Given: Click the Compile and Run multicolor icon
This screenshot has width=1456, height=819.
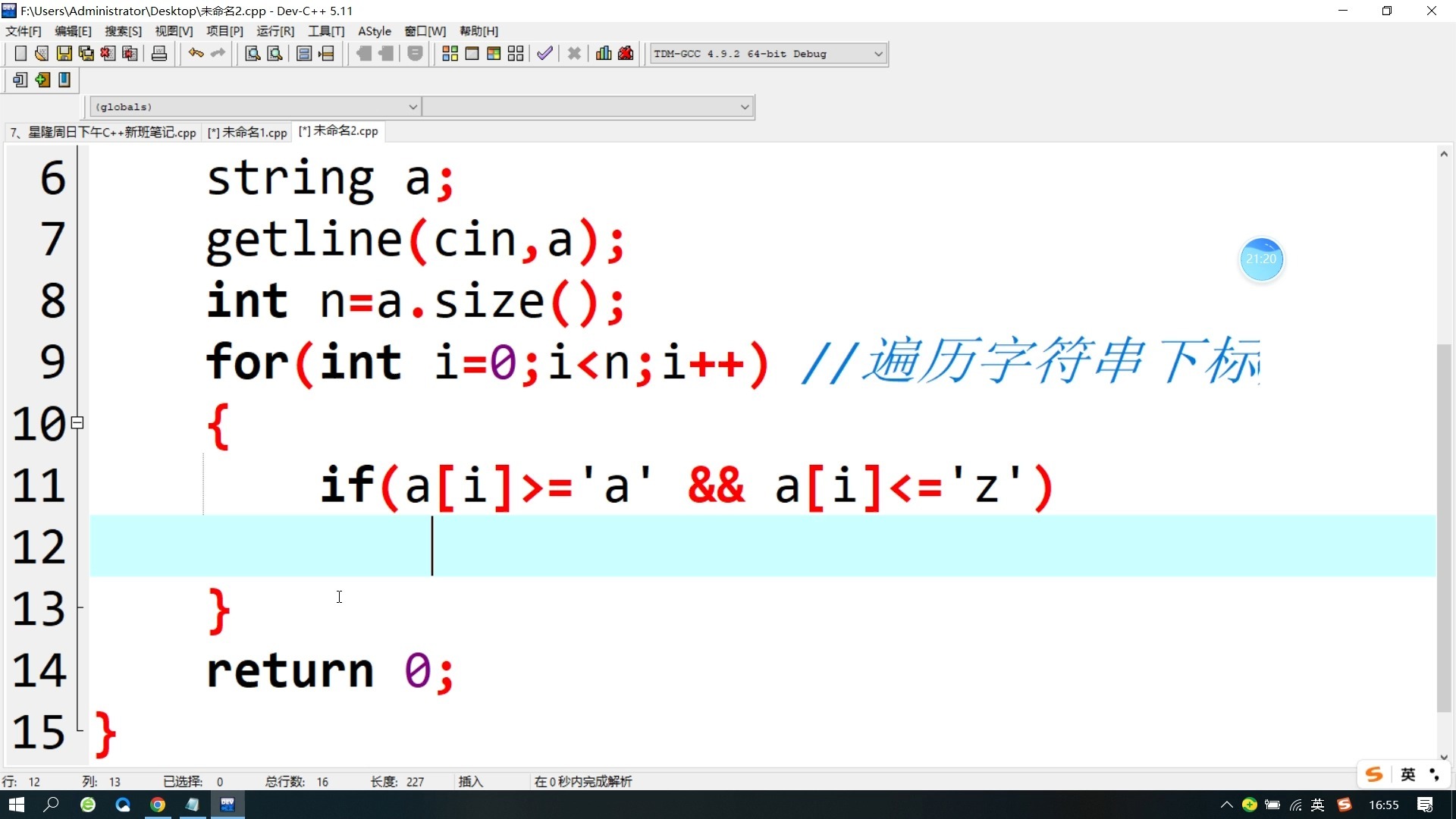Looking at the screenshot, I should [494, 54].
